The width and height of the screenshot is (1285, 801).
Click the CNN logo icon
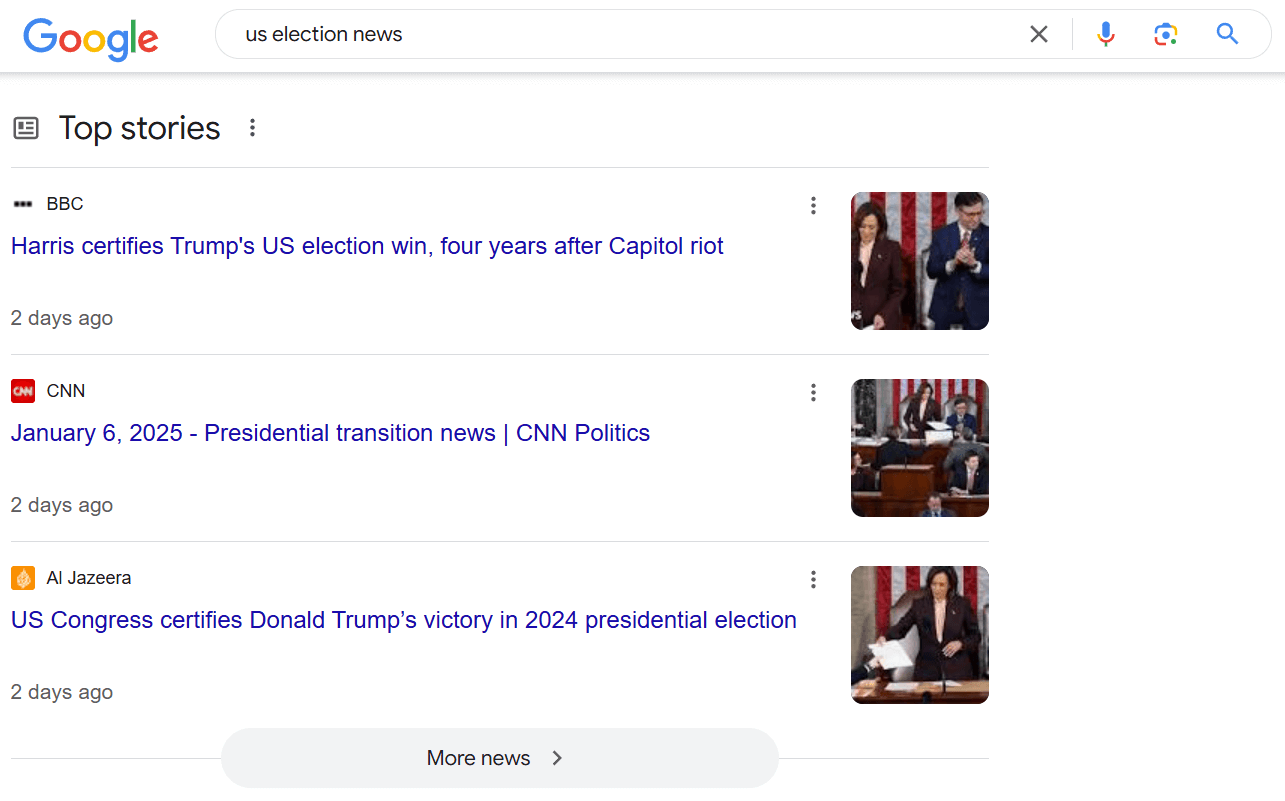pos(23,390)
